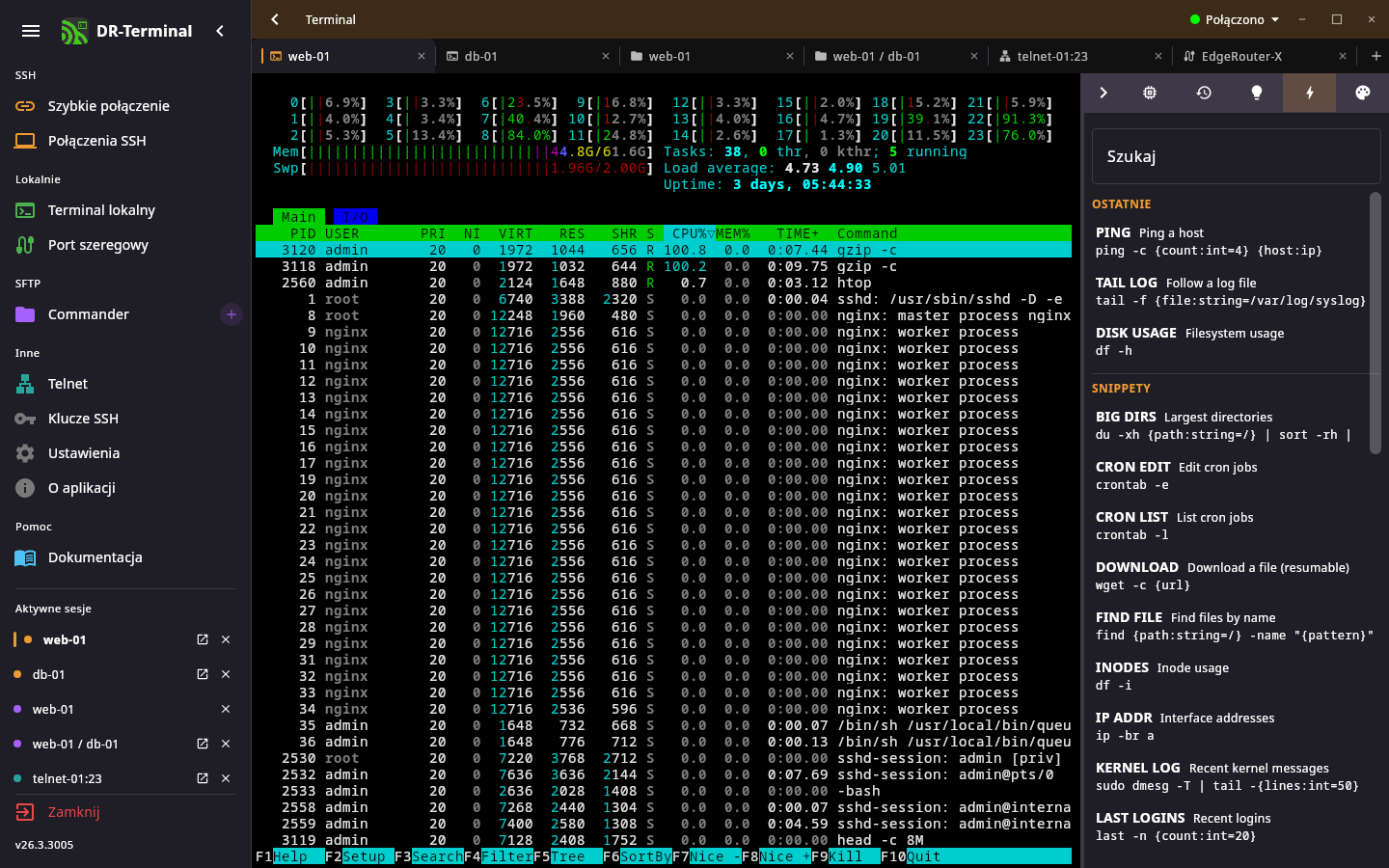Click the target crosshair icon in side panel
1389x868 pixels.
coord(1150,93)
